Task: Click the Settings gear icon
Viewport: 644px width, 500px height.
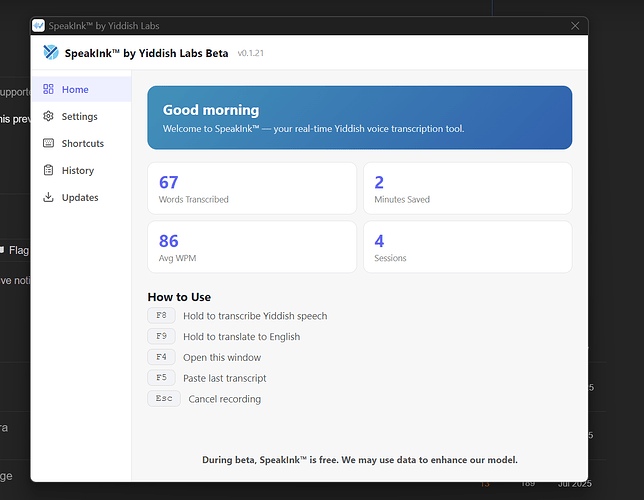Action: [48, 116]
